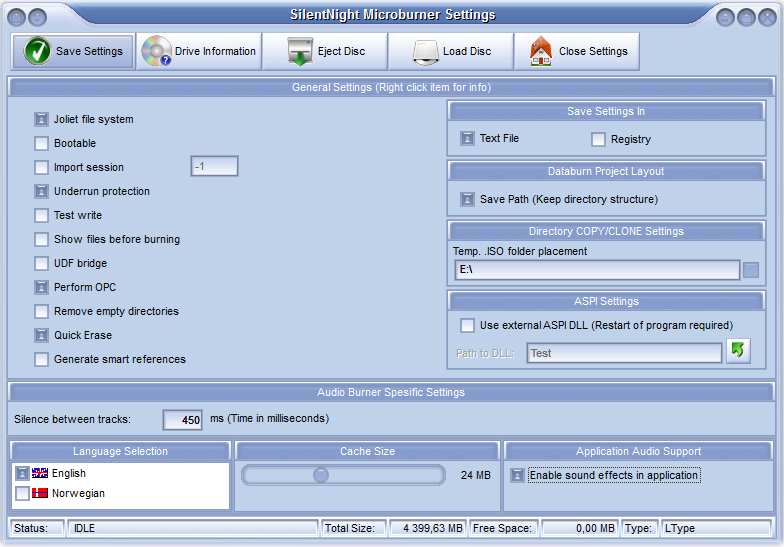The height and width of the screenshot is (547, 784).
Task: Click the ASPI Settings header
Action: coord(606,301)
